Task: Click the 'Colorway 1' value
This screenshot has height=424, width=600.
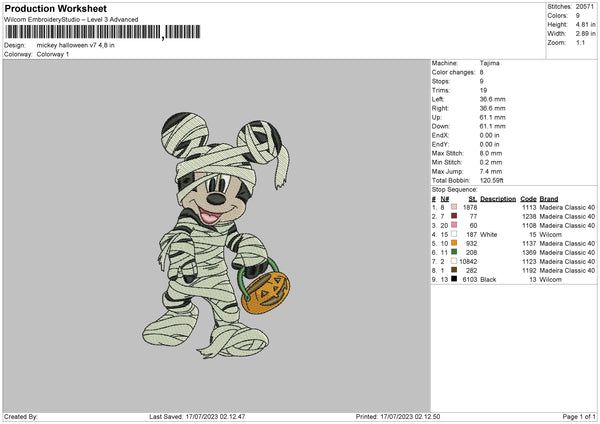Action: point(53,54)
